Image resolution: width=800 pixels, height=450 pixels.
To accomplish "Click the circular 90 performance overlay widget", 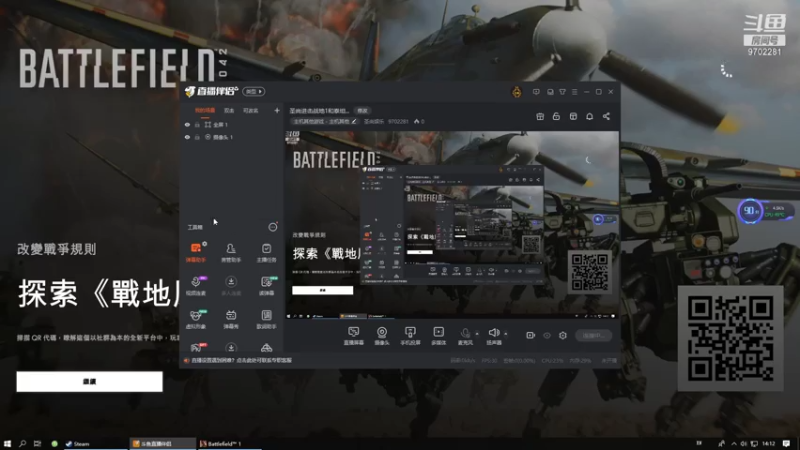I will tap(749, 211).
